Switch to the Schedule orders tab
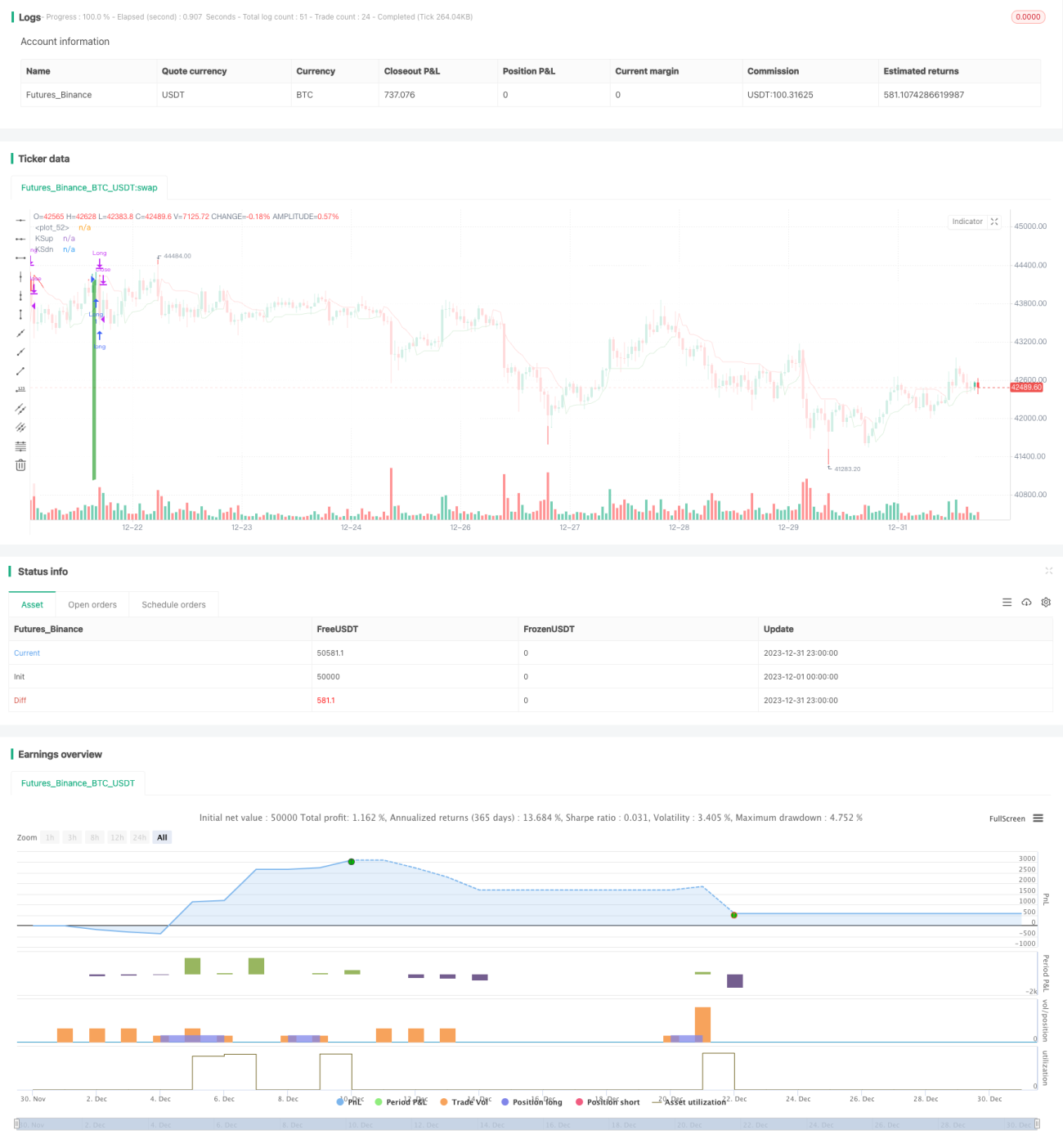 coord(173,605)
